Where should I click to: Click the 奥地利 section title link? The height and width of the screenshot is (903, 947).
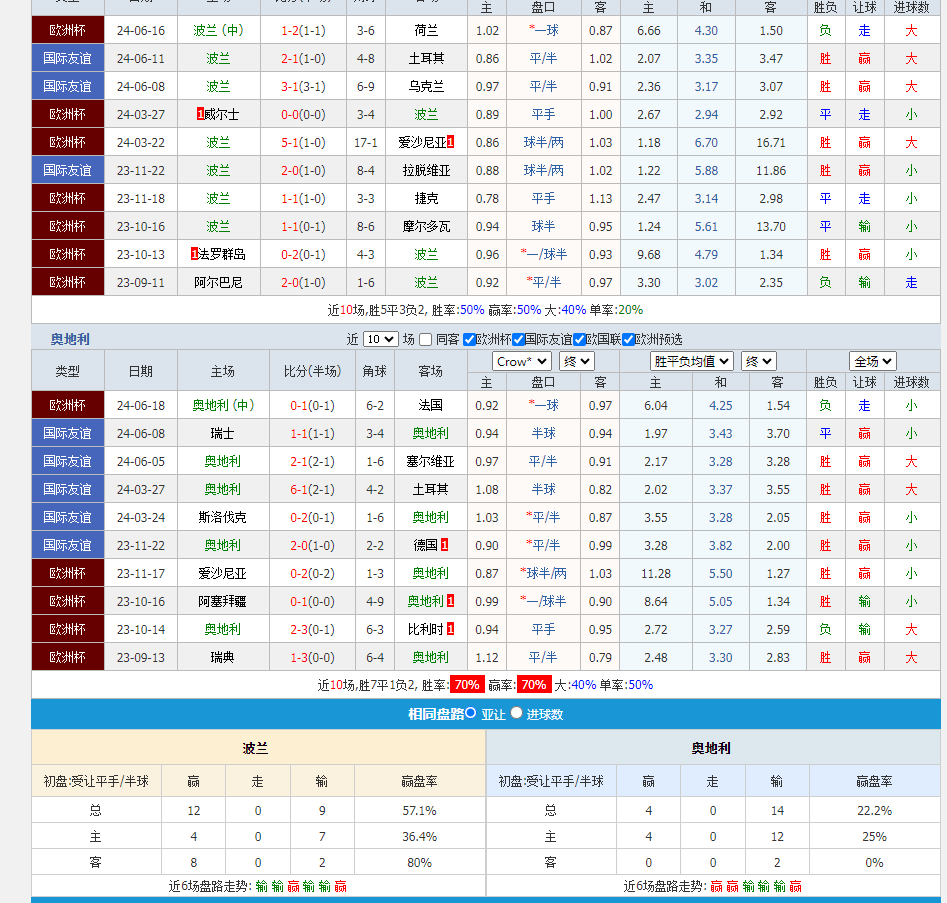click(x=70, y=340)
